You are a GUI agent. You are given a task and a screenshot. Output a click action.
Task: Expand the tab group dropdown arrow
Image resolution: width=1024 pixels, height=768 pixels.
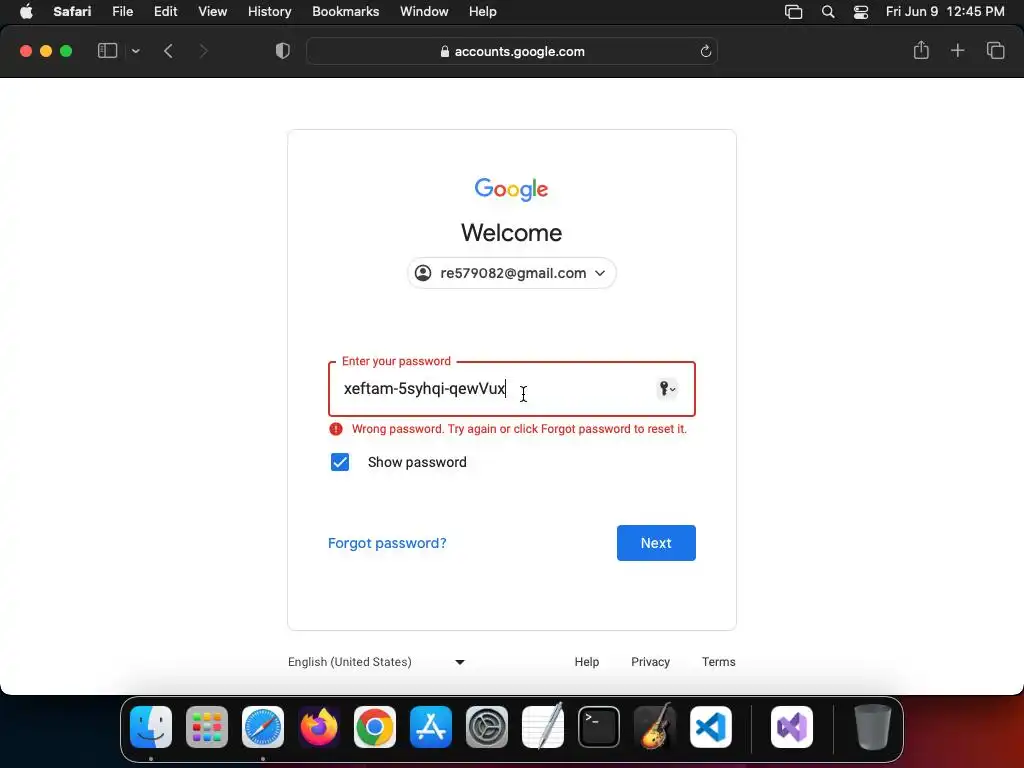point(135,50)
